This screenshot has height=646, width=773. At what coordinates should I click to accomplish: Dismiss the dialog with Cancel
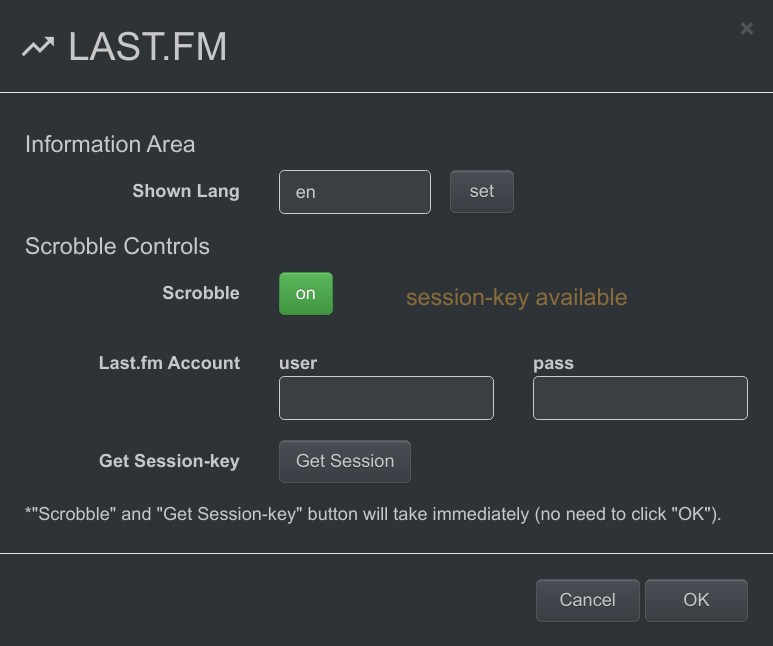588,600
